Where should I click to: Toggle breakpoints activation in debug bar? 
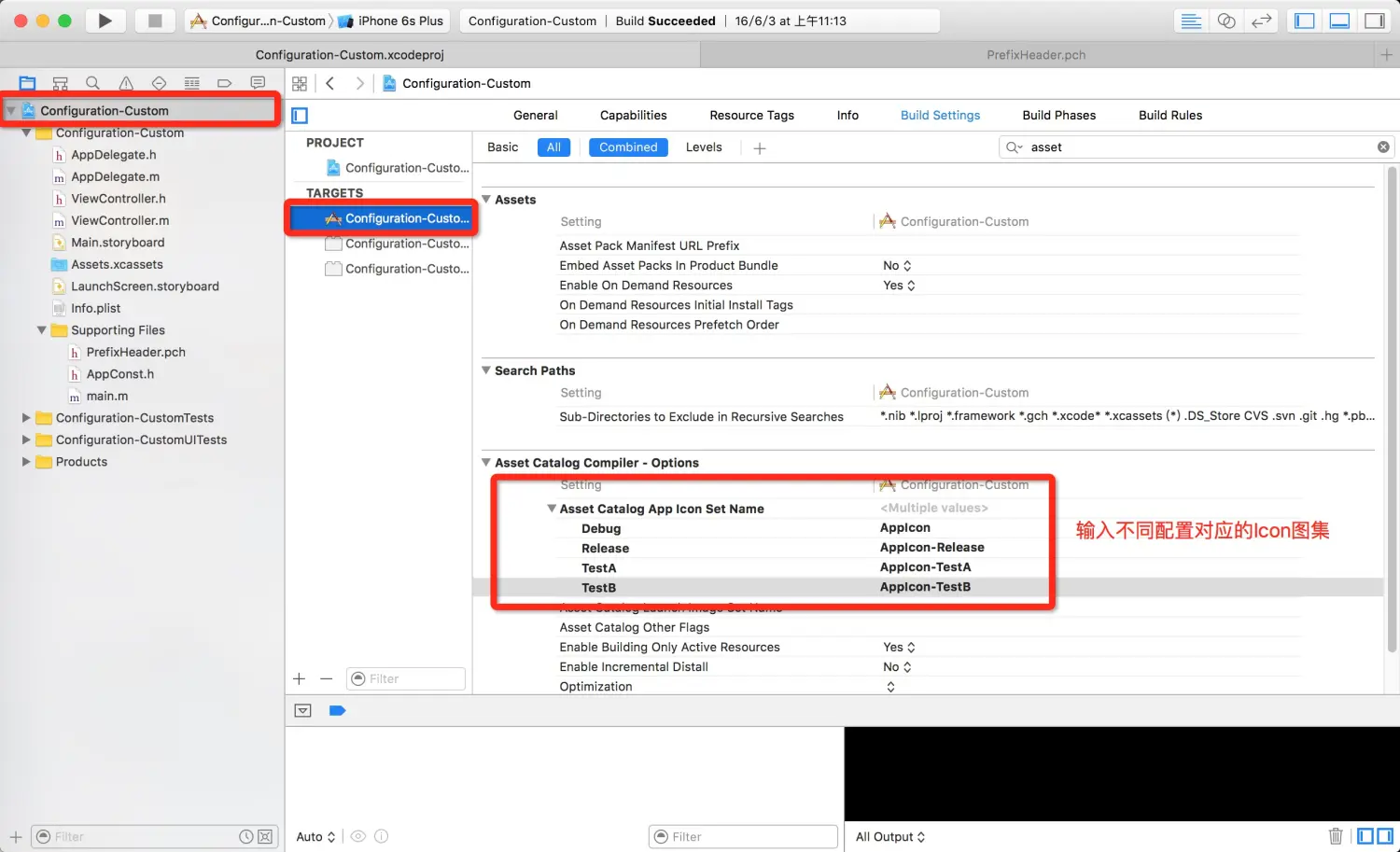point(338,710)
